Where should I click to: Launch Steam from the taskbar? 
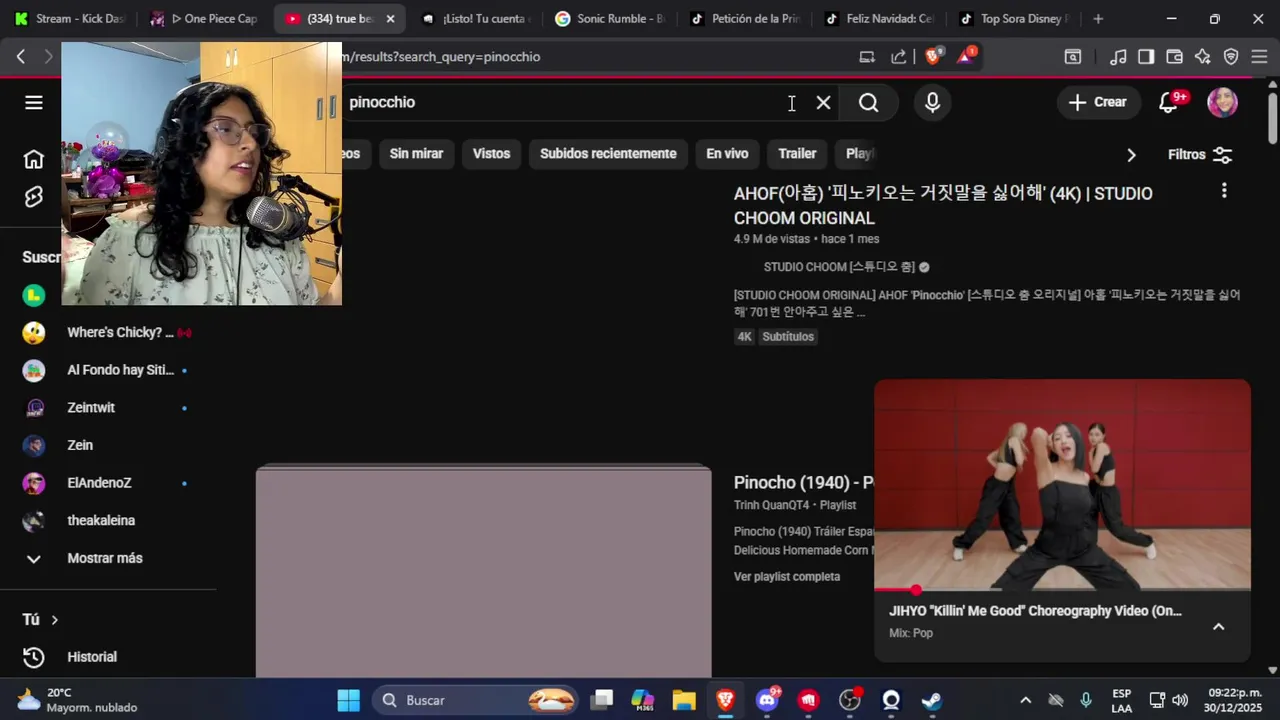coord(931,700)
